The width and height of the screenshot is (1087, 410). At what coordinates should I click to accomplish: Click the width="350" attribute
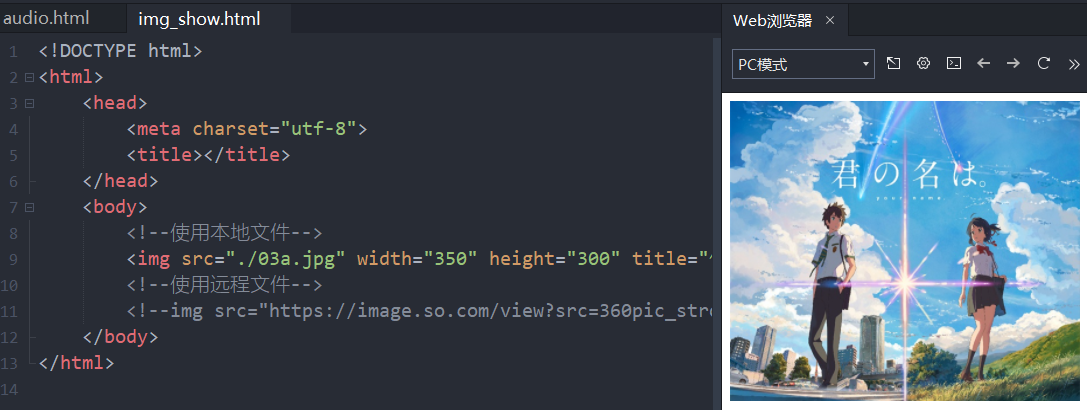(417, 259)
